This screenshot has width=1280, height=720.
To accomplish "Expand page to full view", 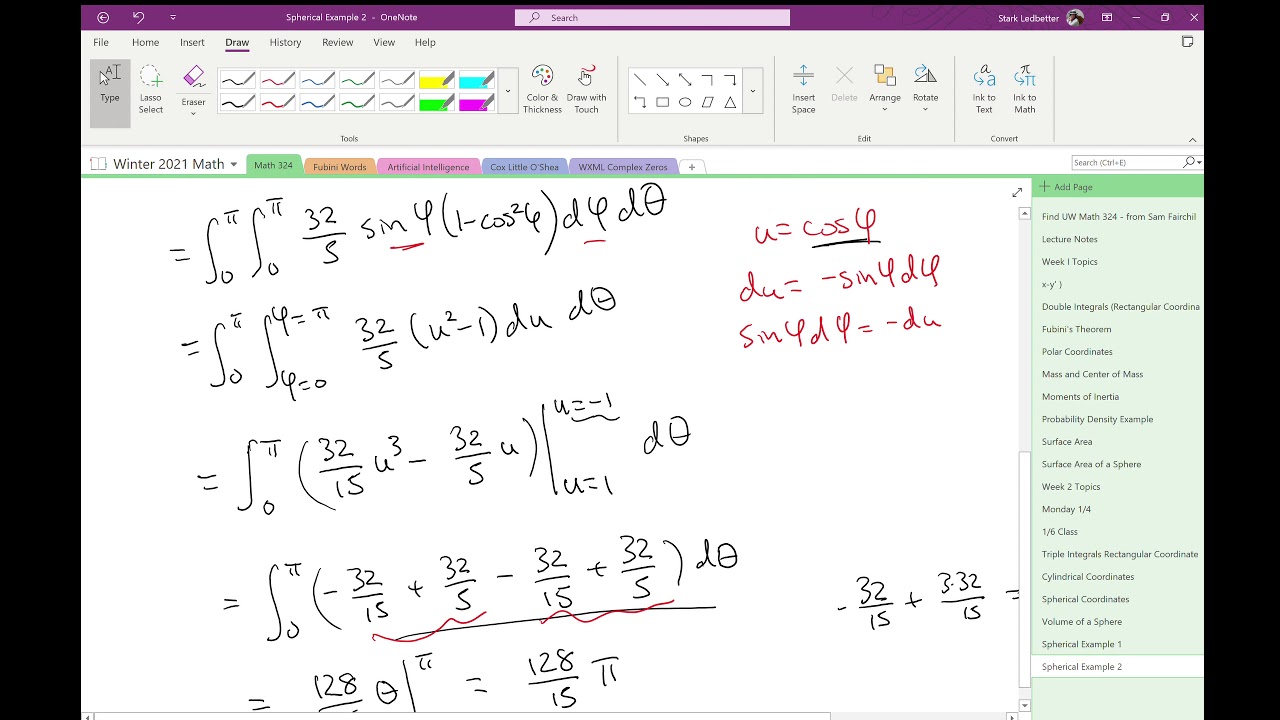I will click(1017, 192).
